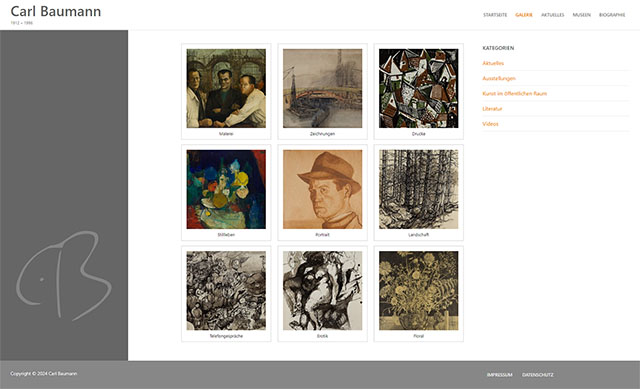Open the Drucke gallery thumbnail
The height and width of the screenshot is (389, 640).
point(419,89)
